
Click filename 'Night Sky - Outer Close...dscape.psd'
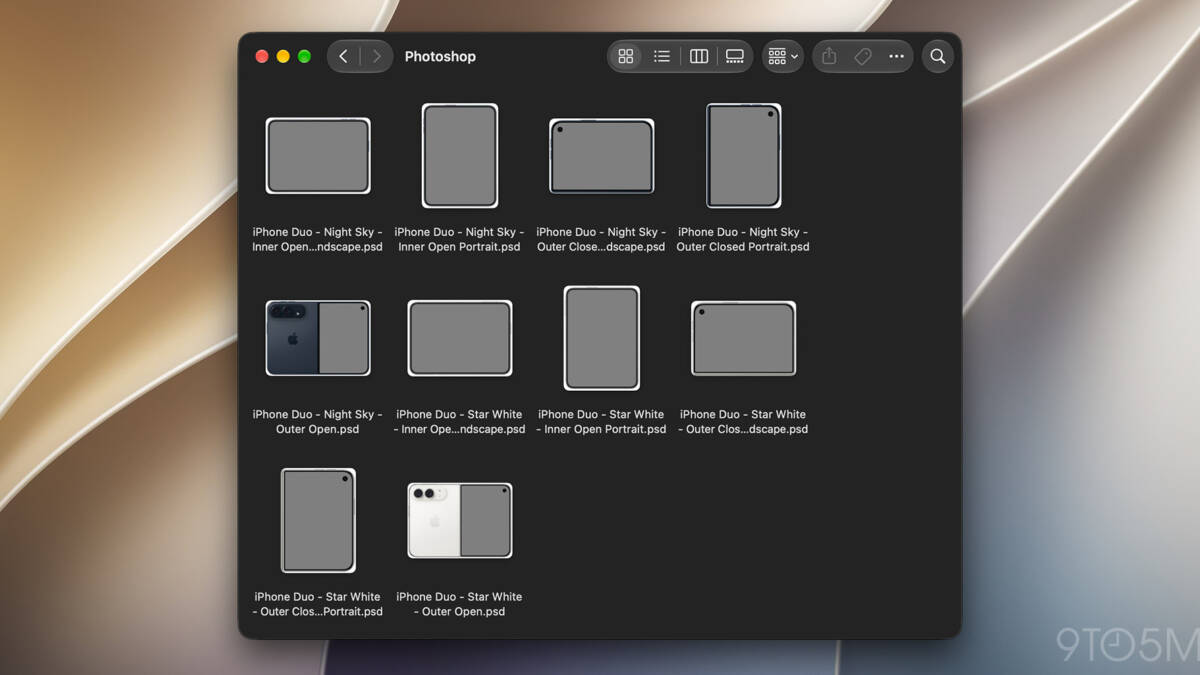601,239
